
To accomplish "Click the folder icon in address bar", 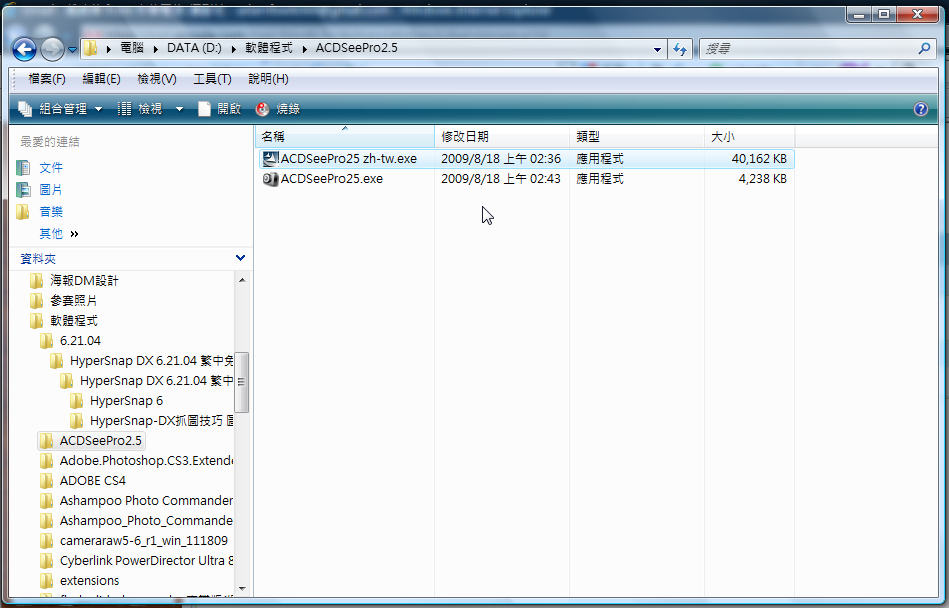I will [90, 48].
